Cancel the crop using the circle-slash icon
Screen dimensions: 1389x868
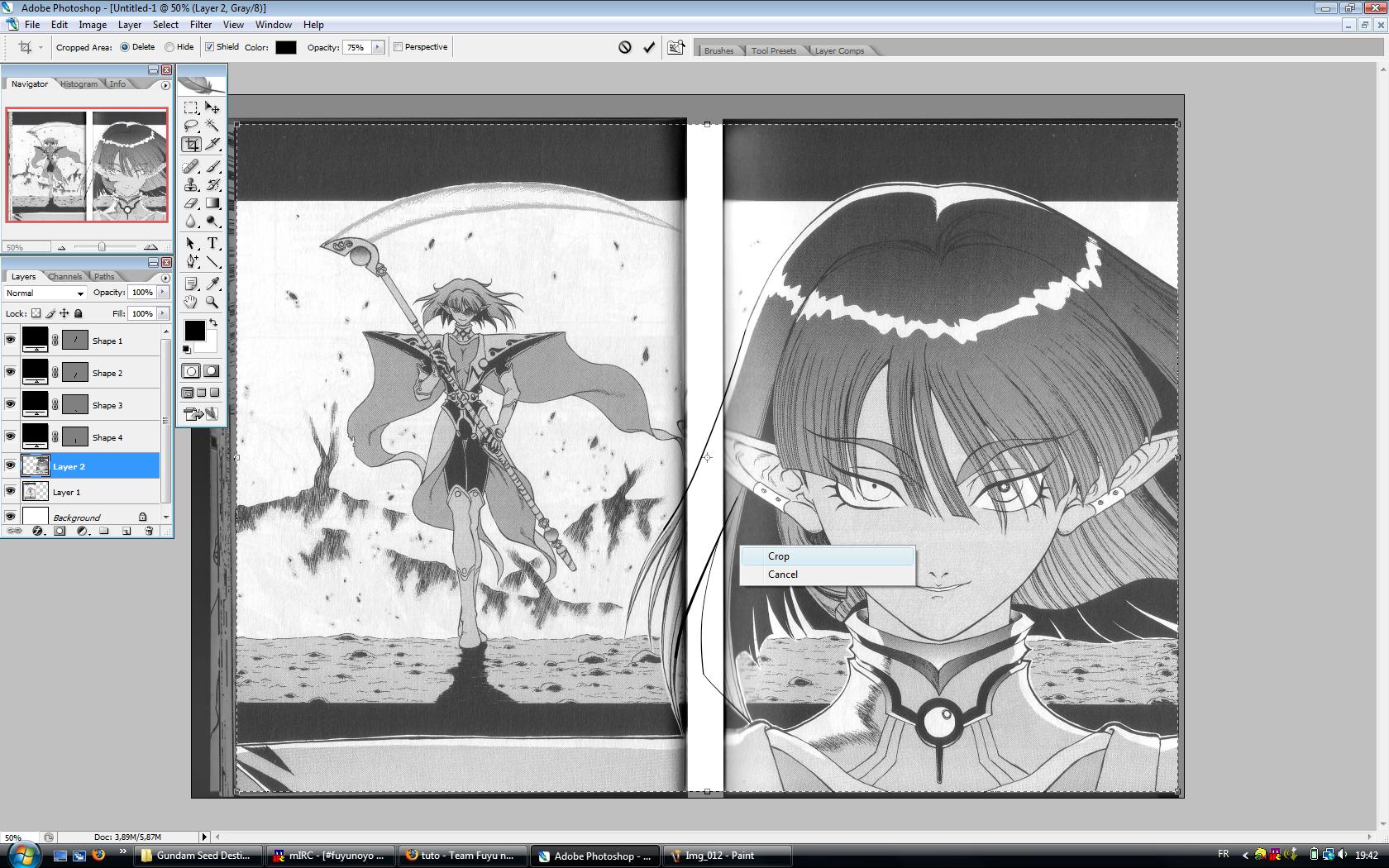pos(625,48)
